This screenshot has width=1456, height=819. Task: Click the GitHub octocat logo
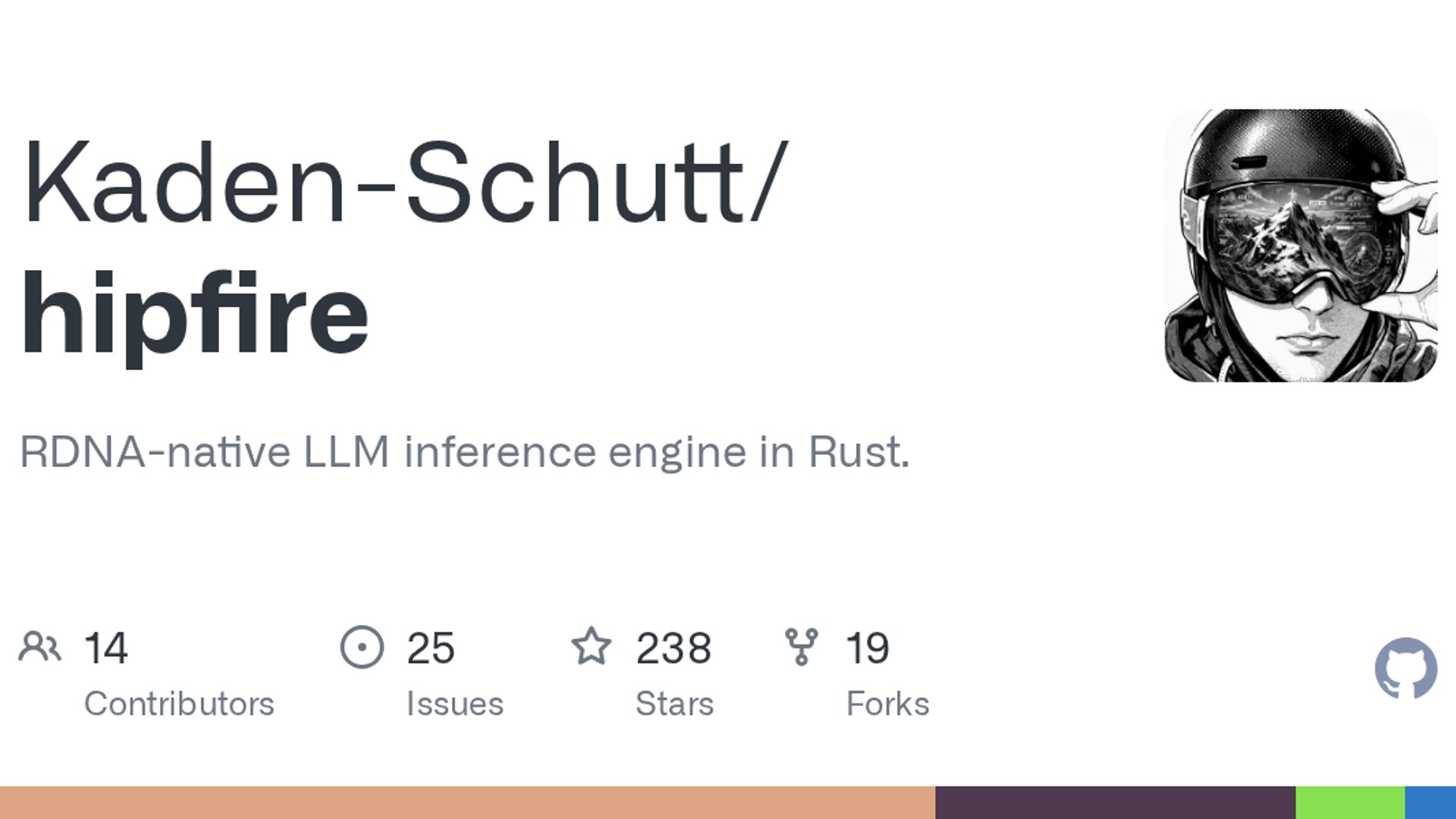[1405, 668]
